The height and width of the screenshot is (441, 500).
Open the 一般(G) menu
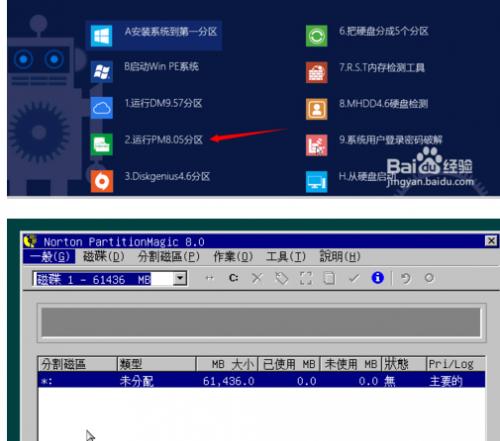[49, 257]
